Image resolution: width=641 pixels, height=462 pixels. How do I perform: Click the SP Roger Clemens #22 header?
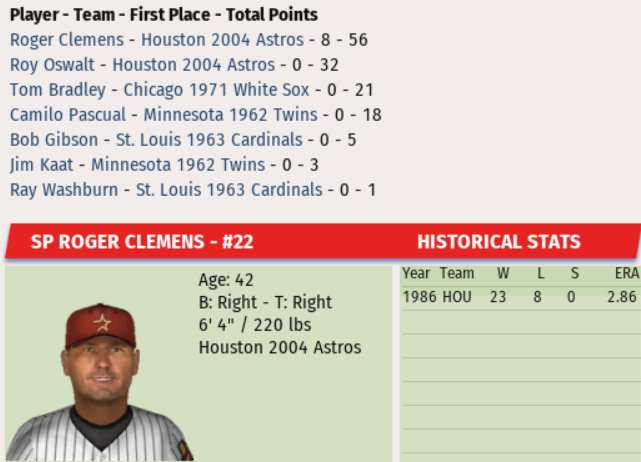[141, 242]
